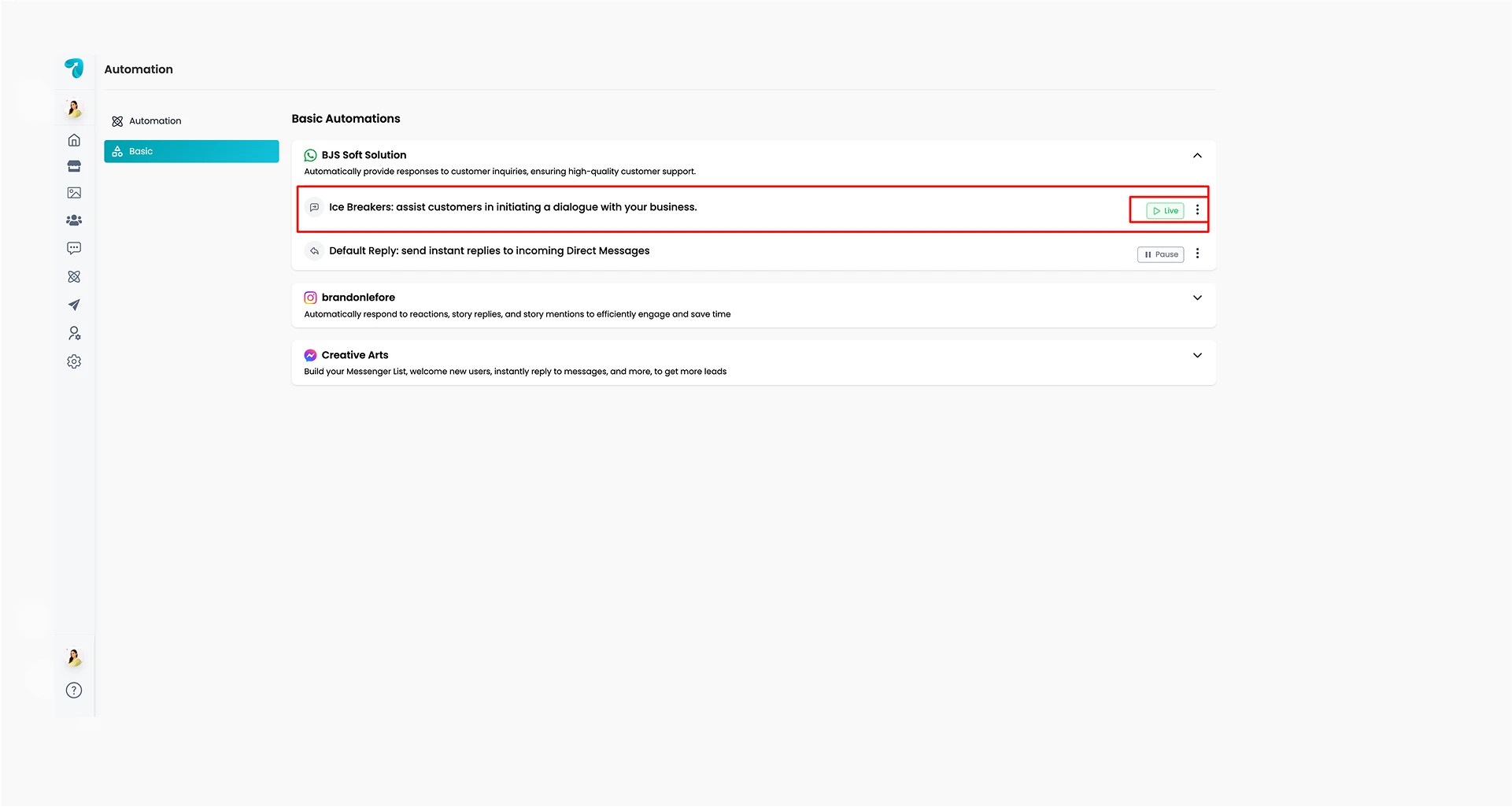Open the Settings gear icon
1512x807 pixels.
tap(74, 361)
